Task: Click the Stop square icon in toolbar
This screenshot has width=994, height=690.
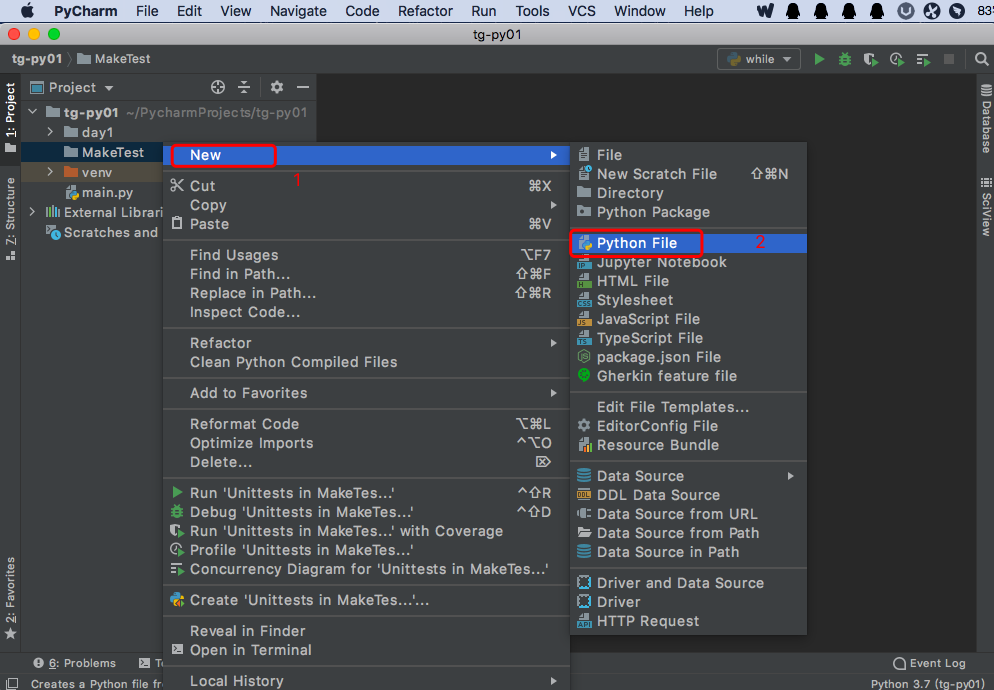Action: (x=949, y=59)
